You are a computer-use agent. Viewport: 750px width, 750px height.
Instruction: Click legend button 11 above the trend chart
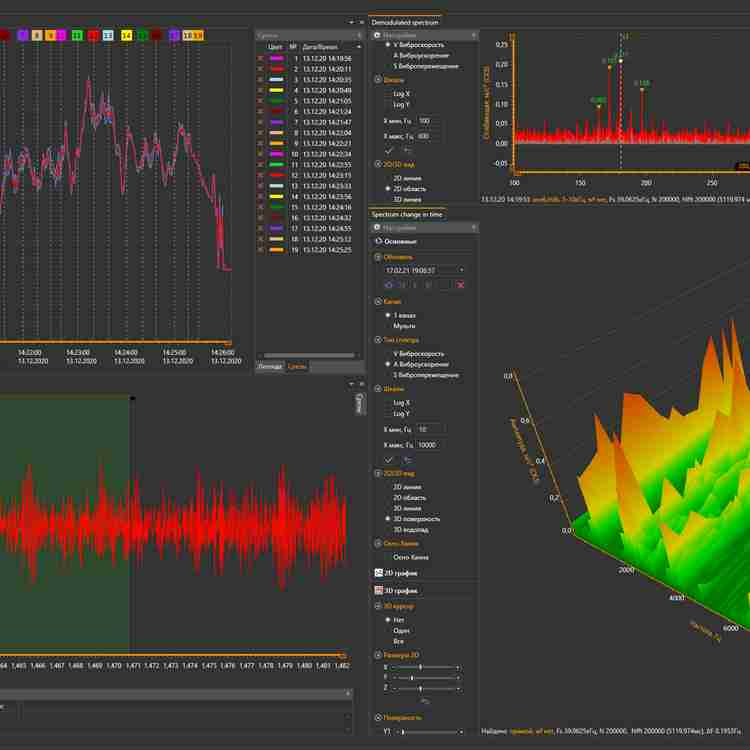tap(77, 36)
